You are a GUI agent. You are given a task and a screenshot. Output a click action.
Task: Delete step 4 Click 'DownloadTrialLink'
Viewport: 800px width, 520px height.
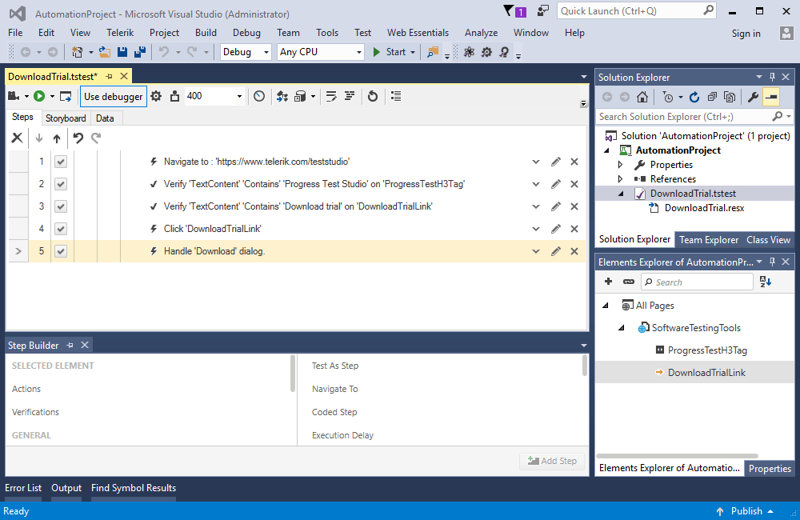point(574,229)
